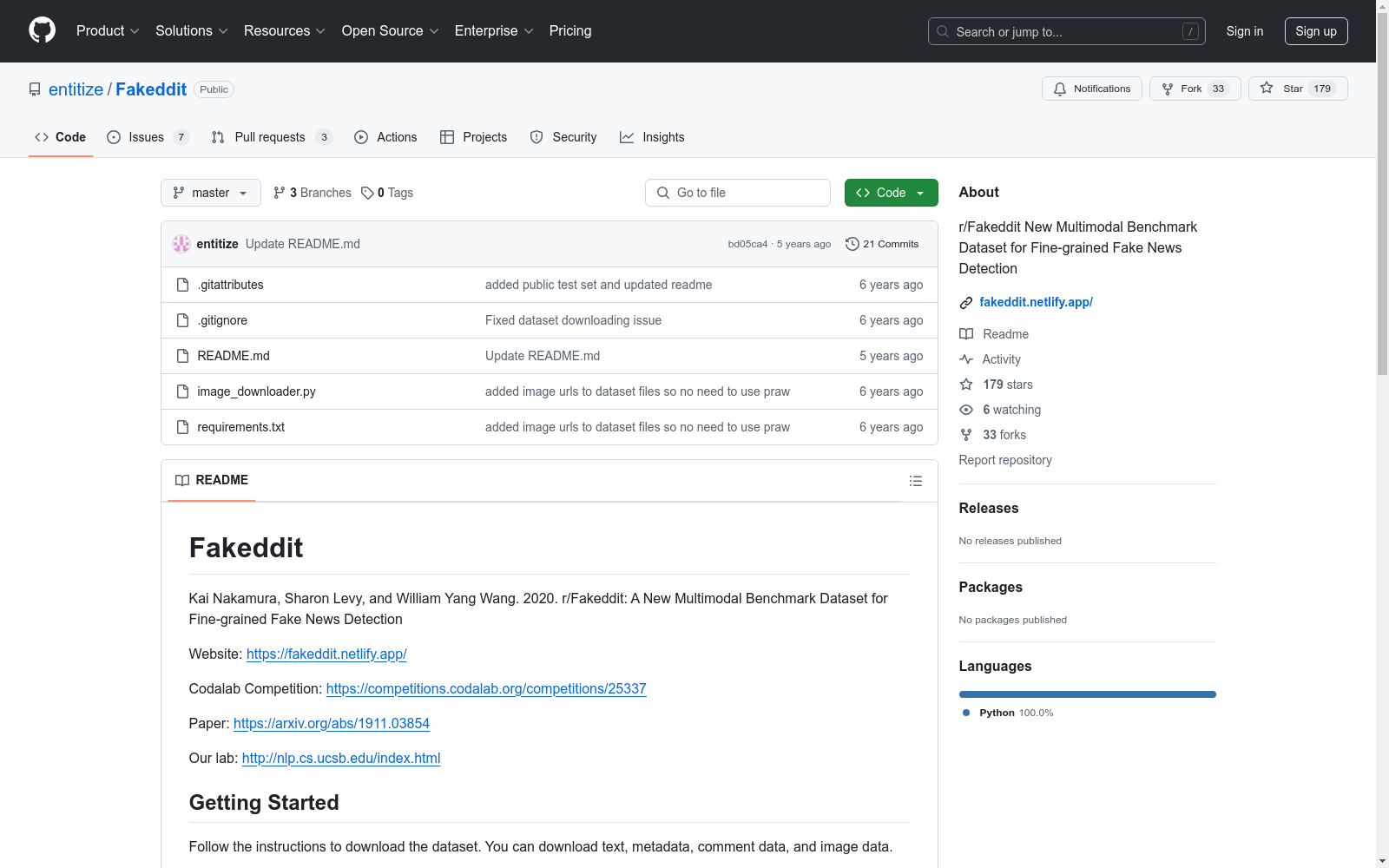Click the file icon next to .gitignore

point(182,320)
